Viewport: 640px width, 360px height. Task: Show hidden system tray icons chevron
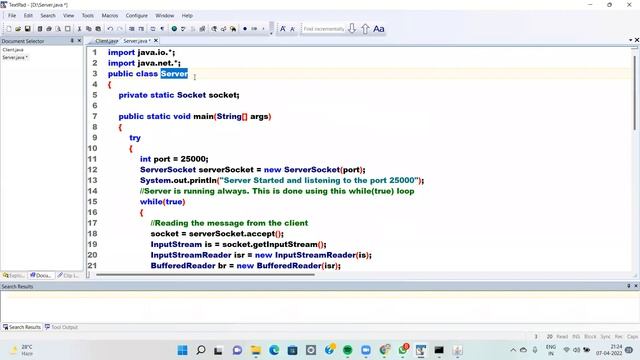pyautogui.click(x=513, y=350)
